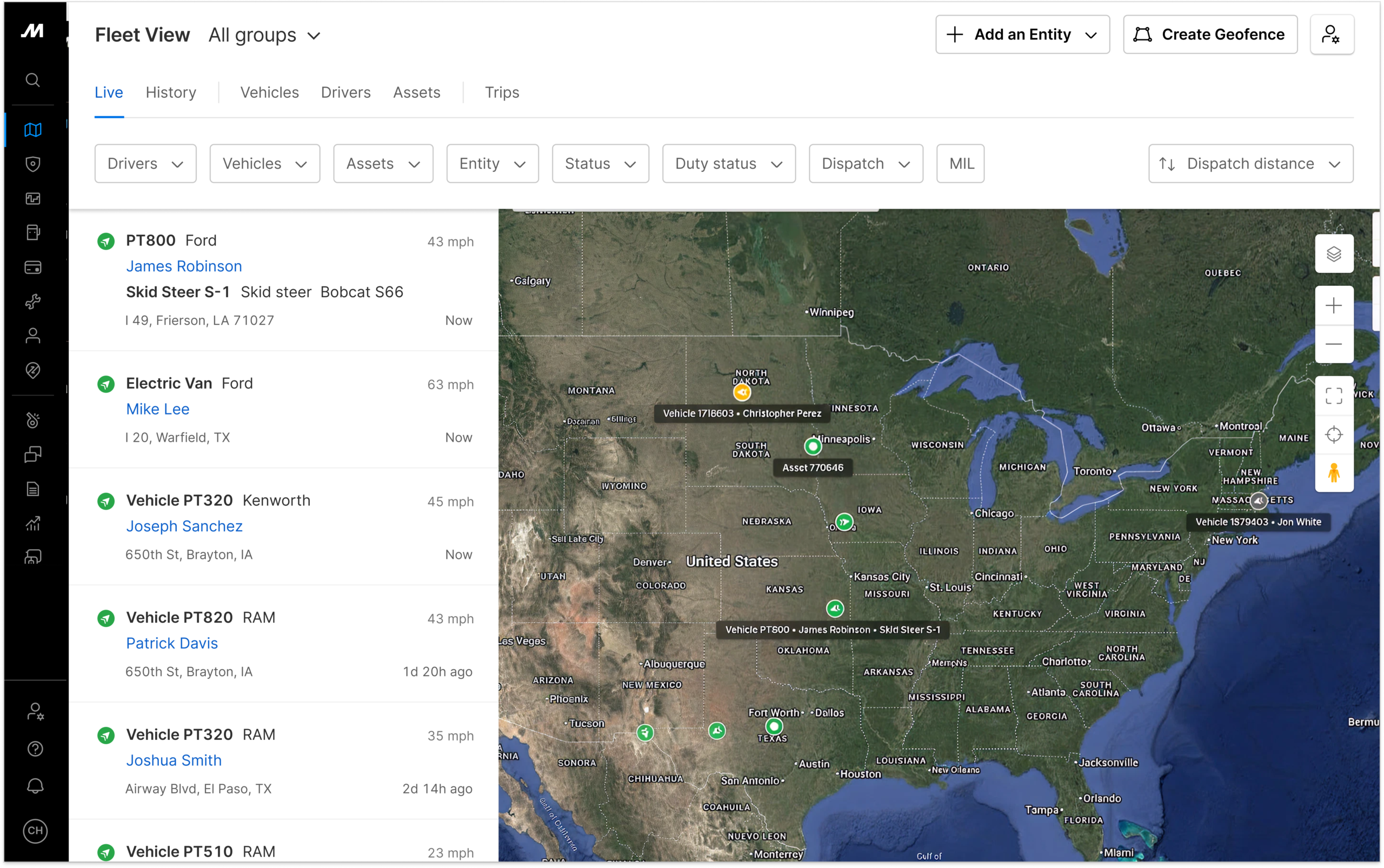Open the help question mark icon
1384x868 pixels.
(x=35, y=749)
